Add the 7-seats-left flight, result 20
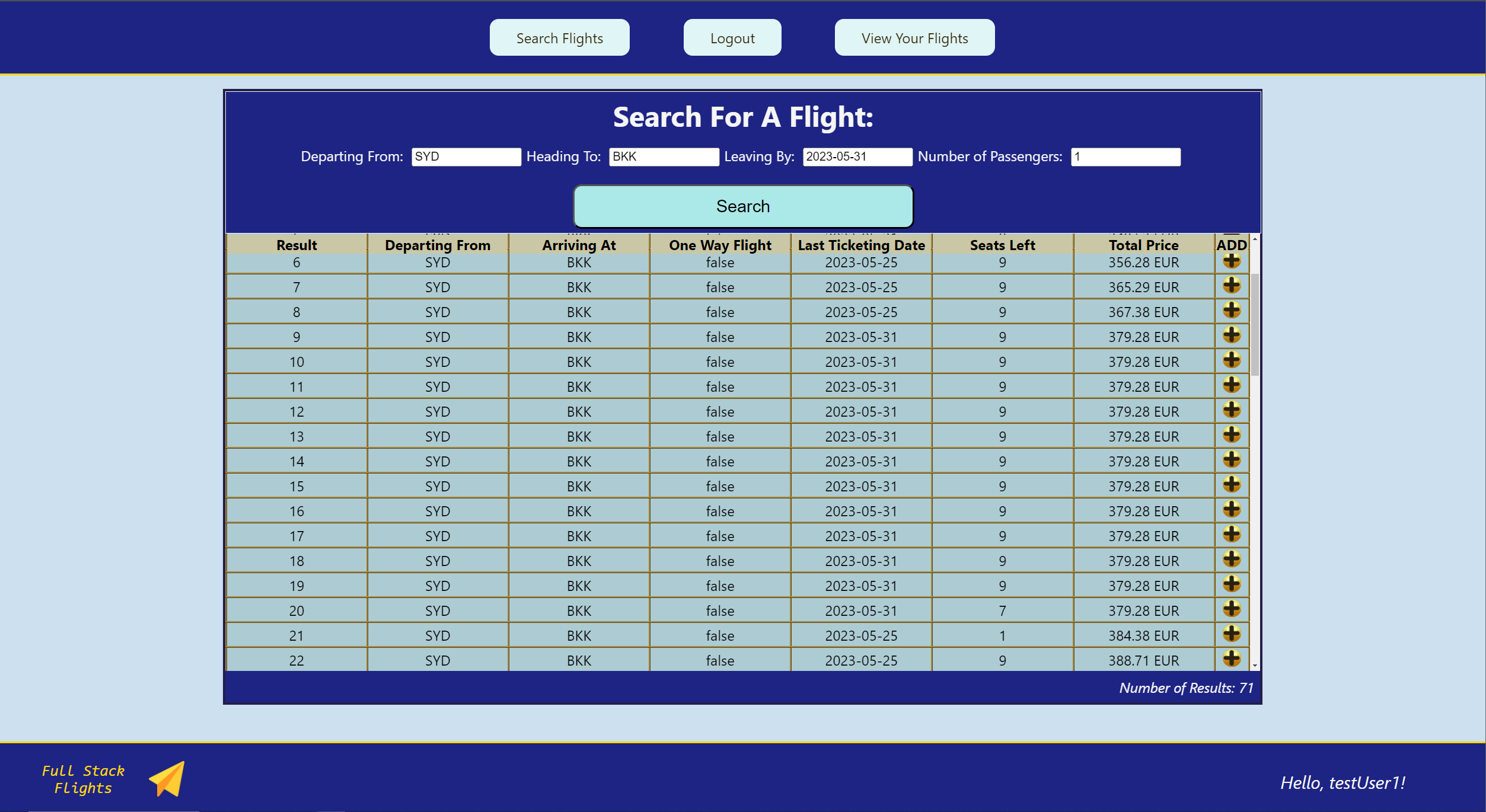The image size is (1486, 812). coord(1231,609)
